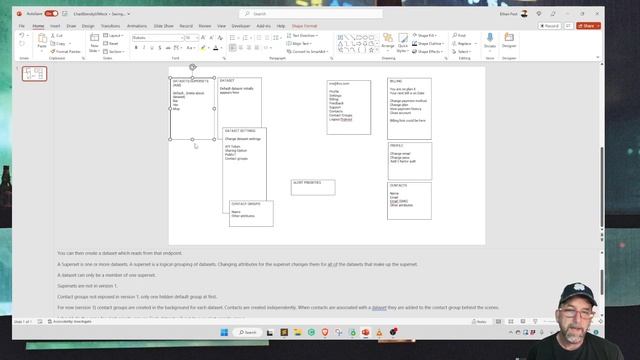Click Convert to SmartArt
640x360 pixels.
click(307, 51)
